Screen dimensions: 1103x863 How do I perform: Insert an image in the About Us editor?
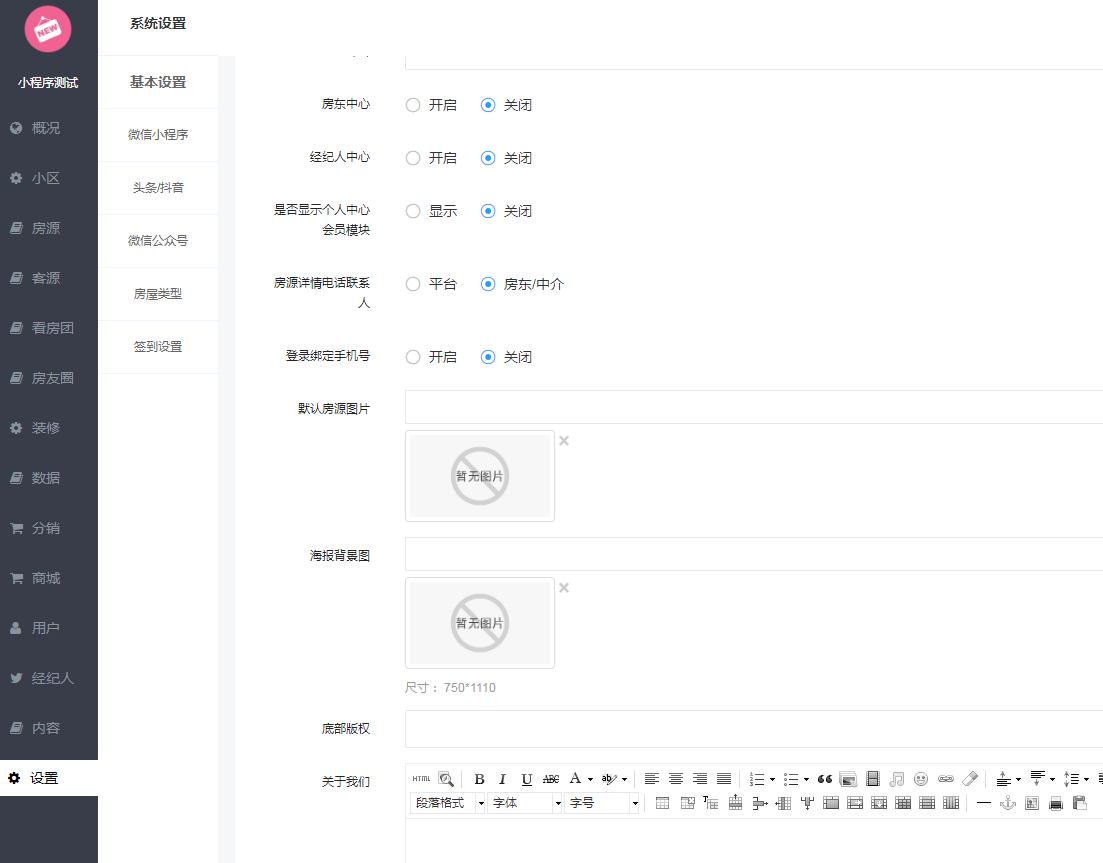pos(848,779)
